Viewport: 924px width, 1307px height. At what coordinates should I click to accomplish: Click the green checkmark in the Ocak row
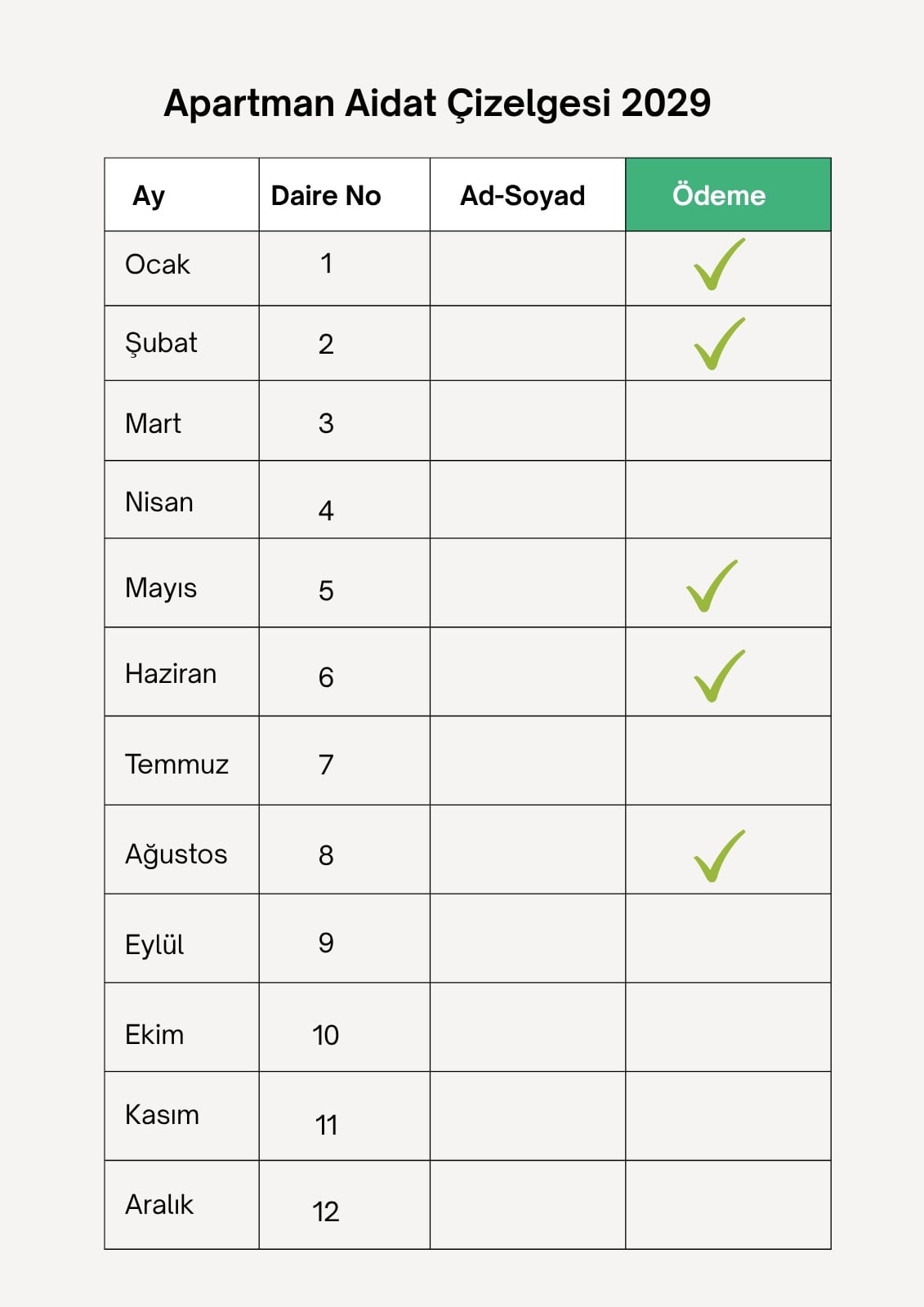(x=720, y=264)
